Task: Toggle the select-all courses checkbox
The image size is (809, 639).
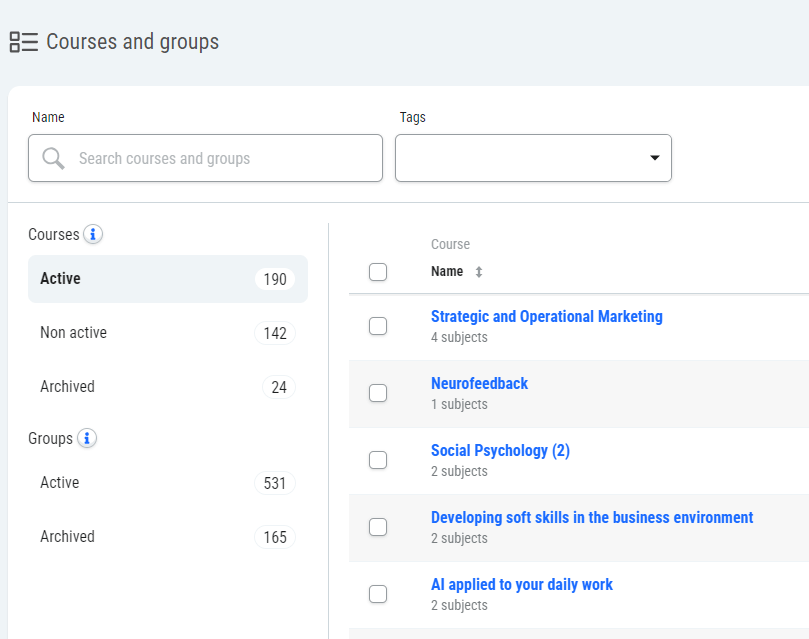Action: click(x=378, y=272)
